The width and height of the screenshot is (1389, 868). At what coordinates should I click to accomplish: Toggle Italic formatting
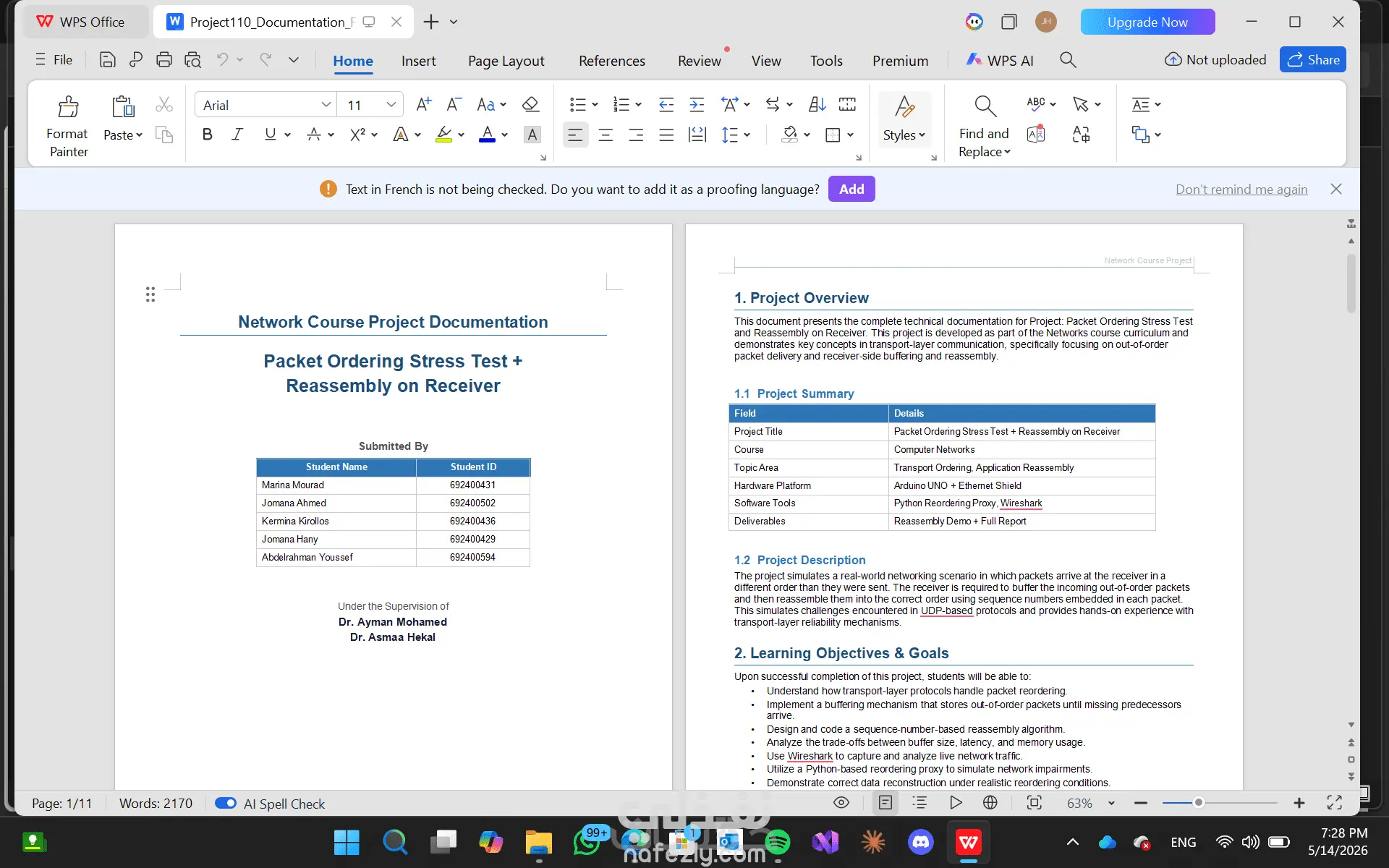click(237, 135)
